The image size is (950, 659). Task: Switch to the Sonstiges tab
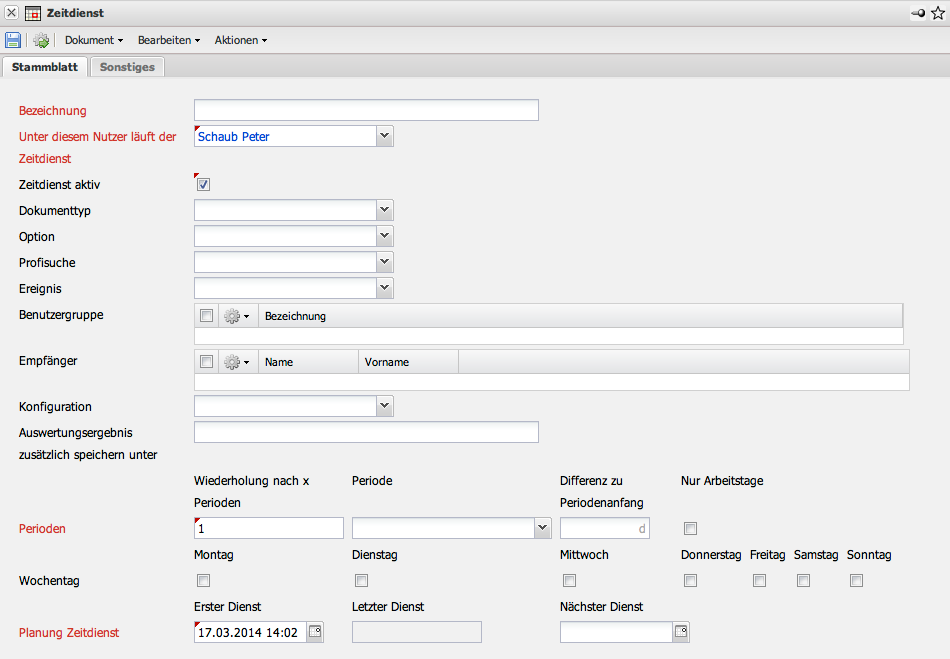click(127, 67)
